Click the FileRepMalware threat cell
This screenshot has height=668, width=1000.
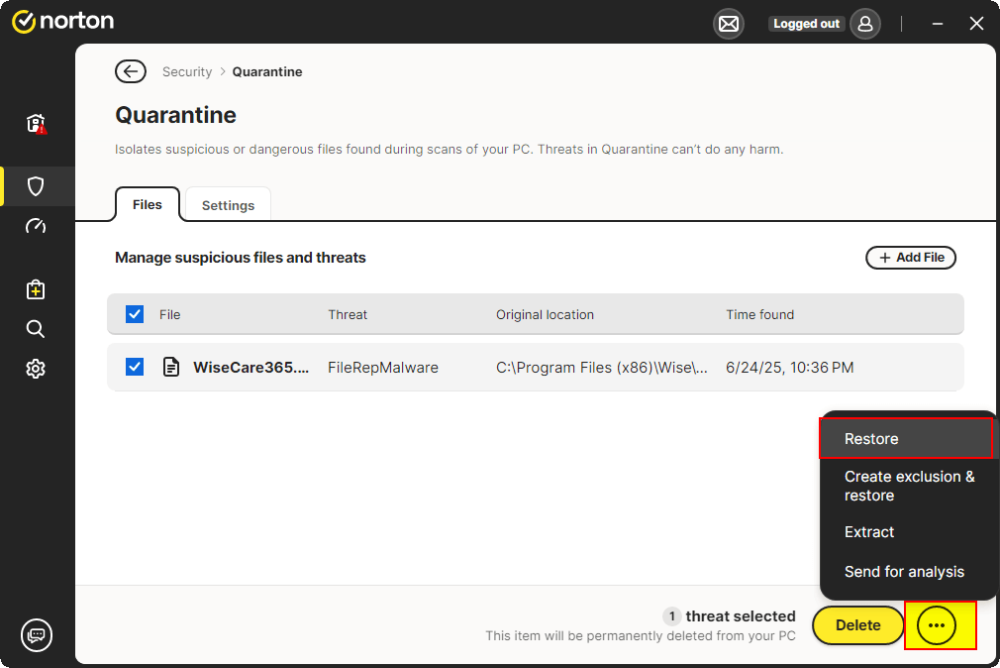tap(383, 367)
